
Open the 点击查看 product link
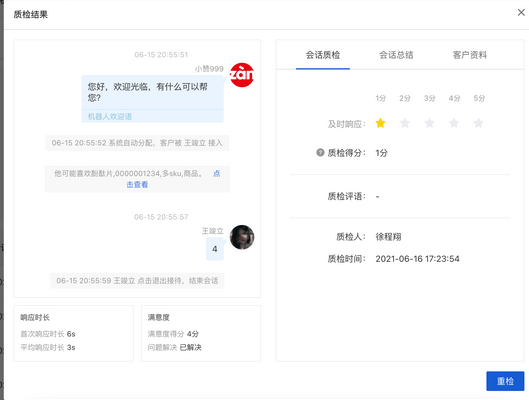point(137,184)
